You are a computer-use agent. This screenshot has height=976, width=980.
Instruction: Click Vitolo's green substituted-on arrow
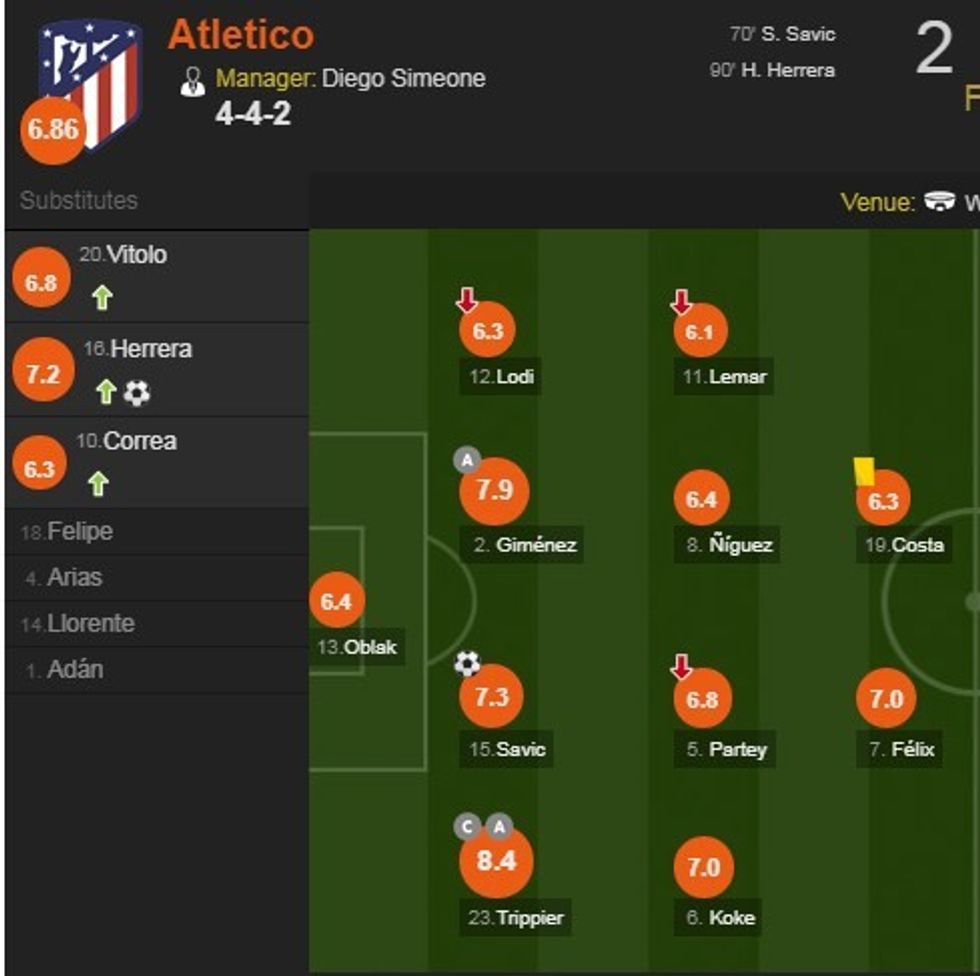(x=101, y=298)
